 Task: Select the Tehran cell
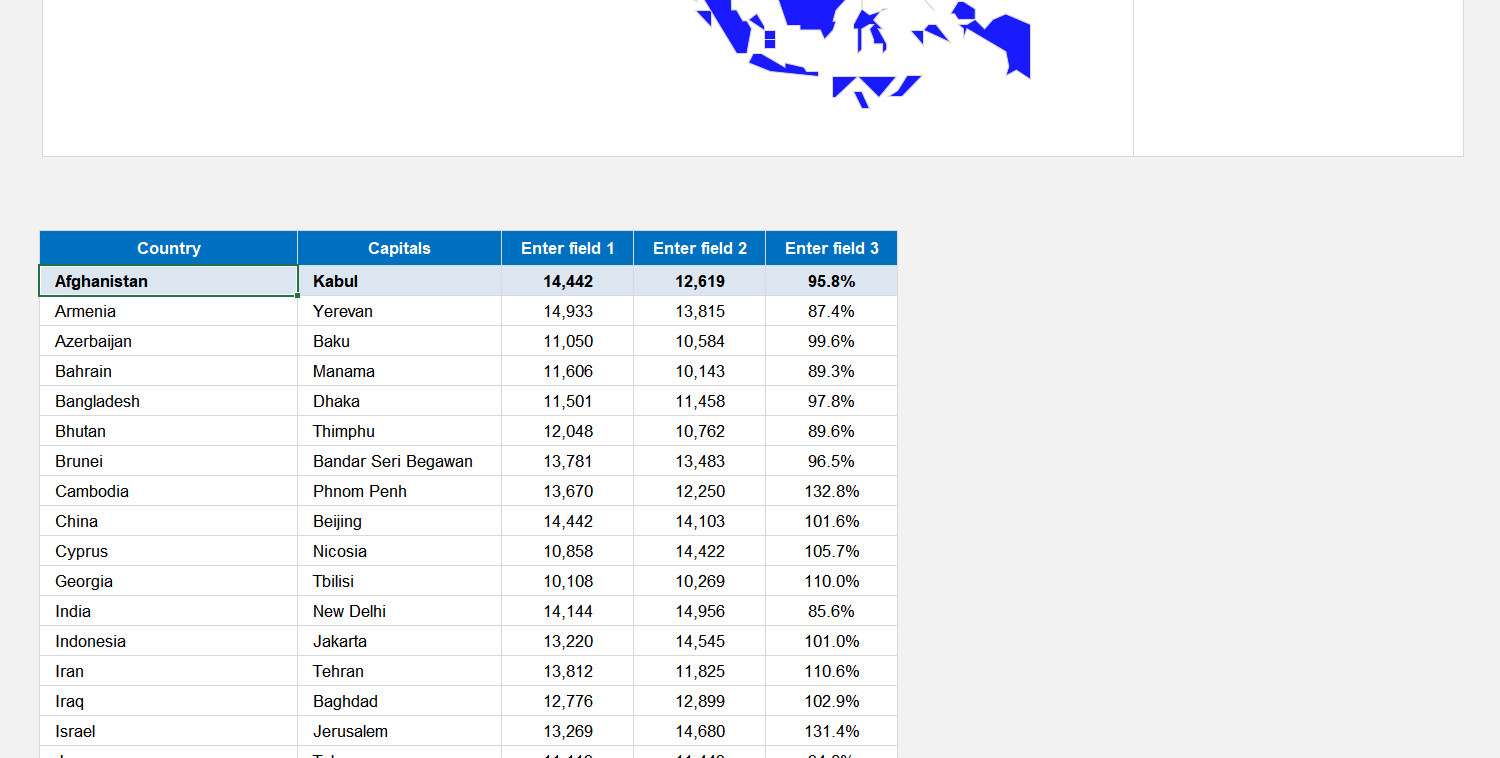point(399,671)
